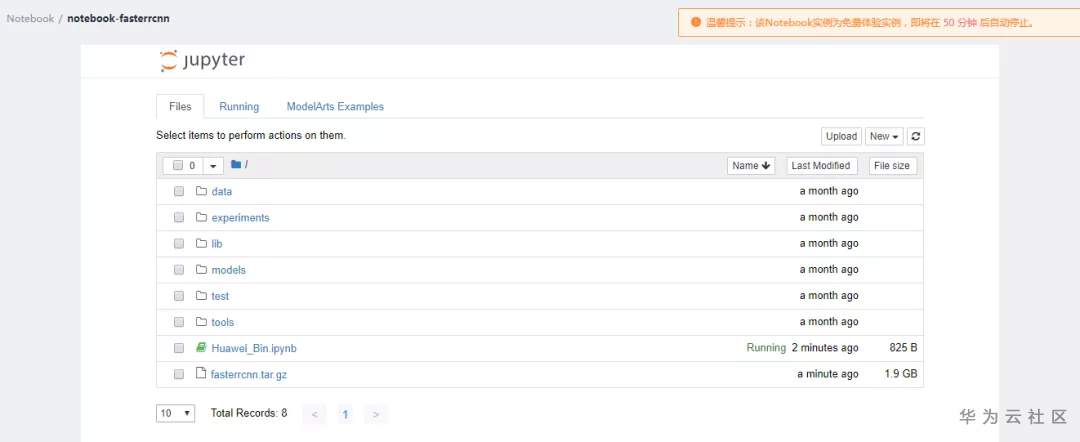Sort by Last Modified

[x=820, y=165]
